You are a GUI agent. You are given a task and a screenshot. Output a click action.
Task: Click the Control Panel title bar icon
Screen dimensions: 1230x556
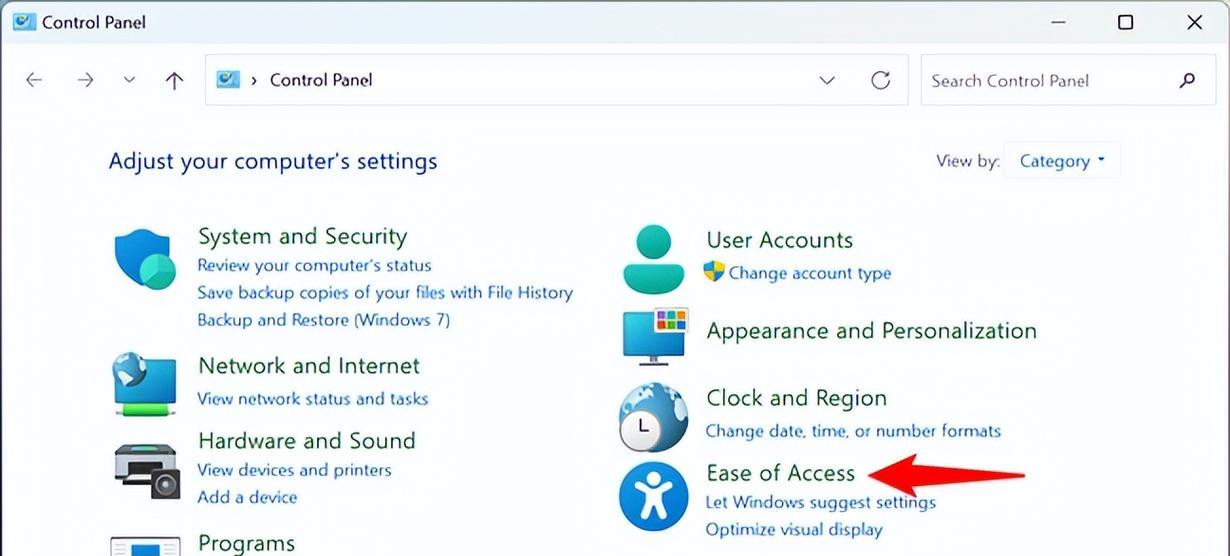(24, 21)
